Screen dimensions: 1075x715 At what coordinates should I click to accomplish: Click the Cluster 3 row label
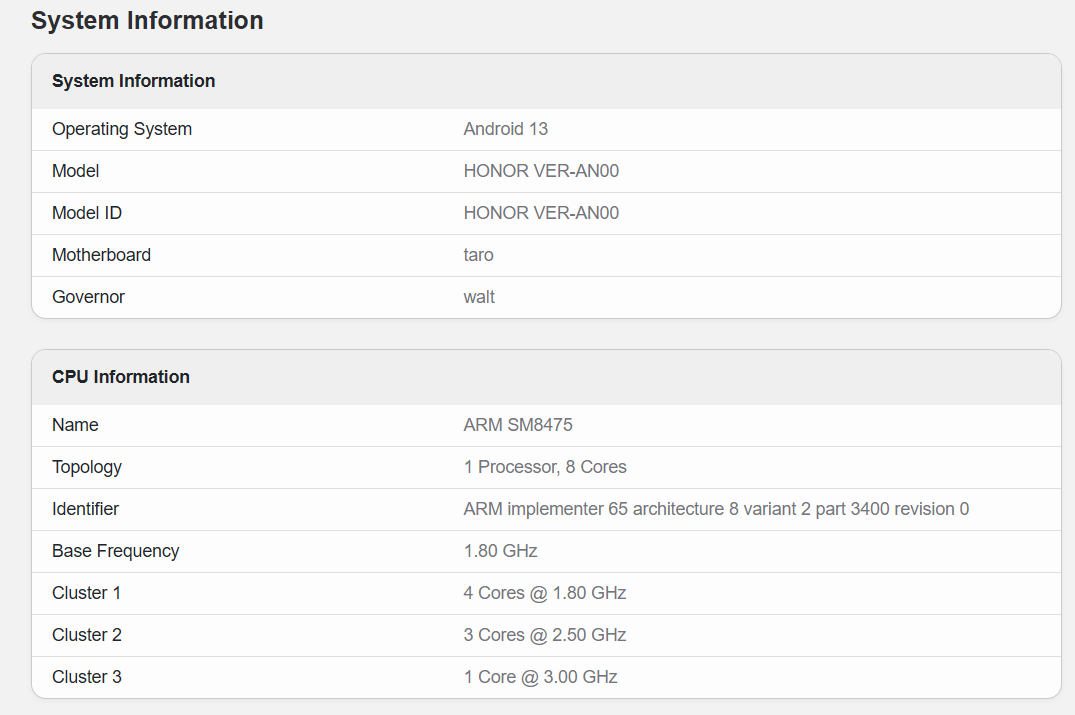pyautogui.click(x=86, y=677)
